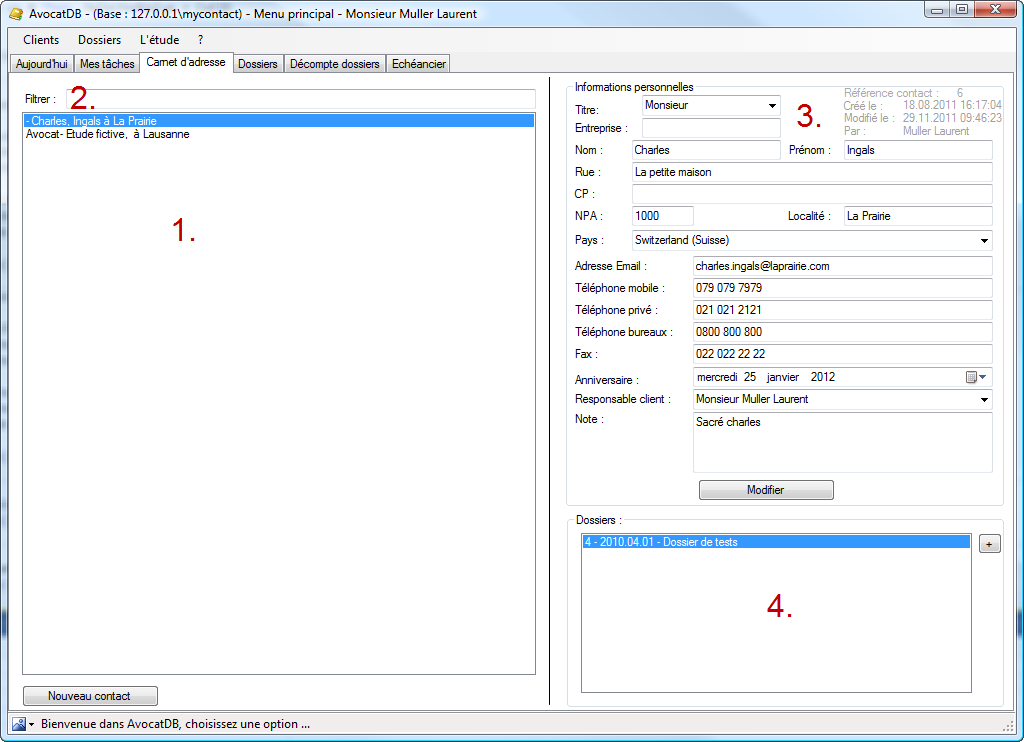
Task: Open the Echéancier tab
Action: coord(419,64)
